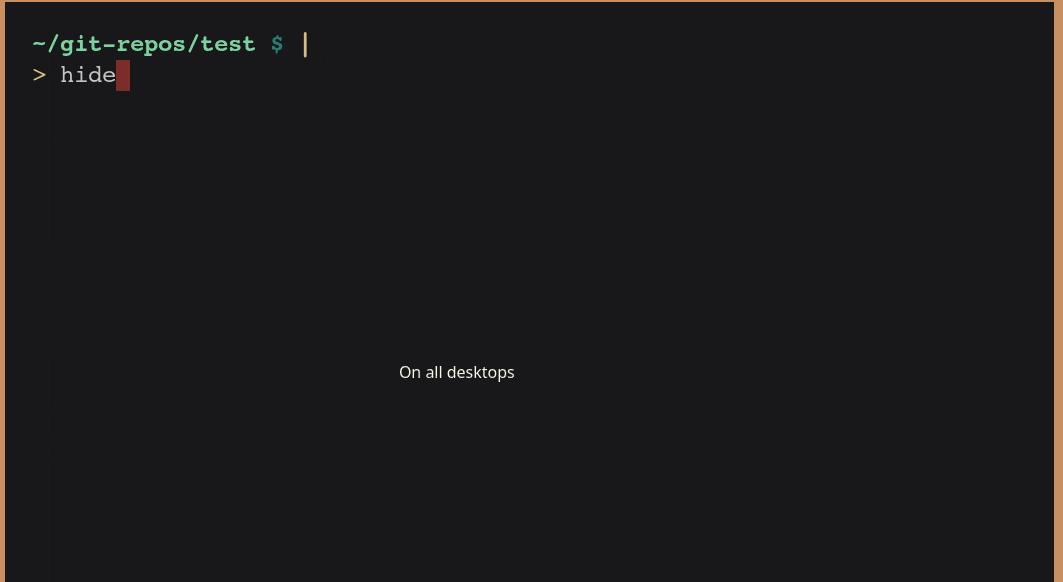Click the yellow vertical bar after the dollar sign
The height and width of the screenshot is (582, 1063).
[305, 44]
